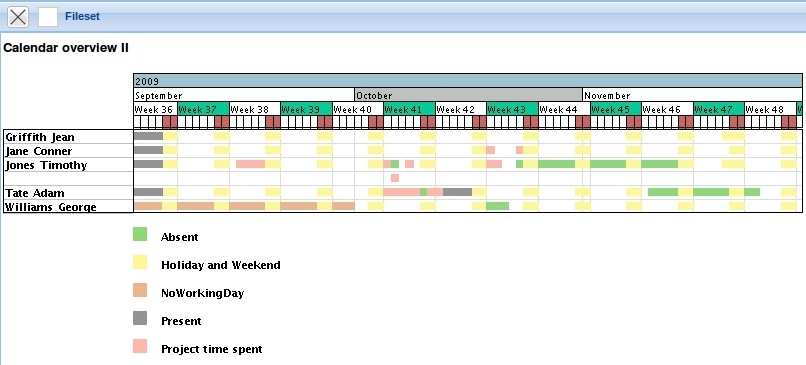
Task: Click the Week 44 header cell
Action: click(x=564, y=109)
